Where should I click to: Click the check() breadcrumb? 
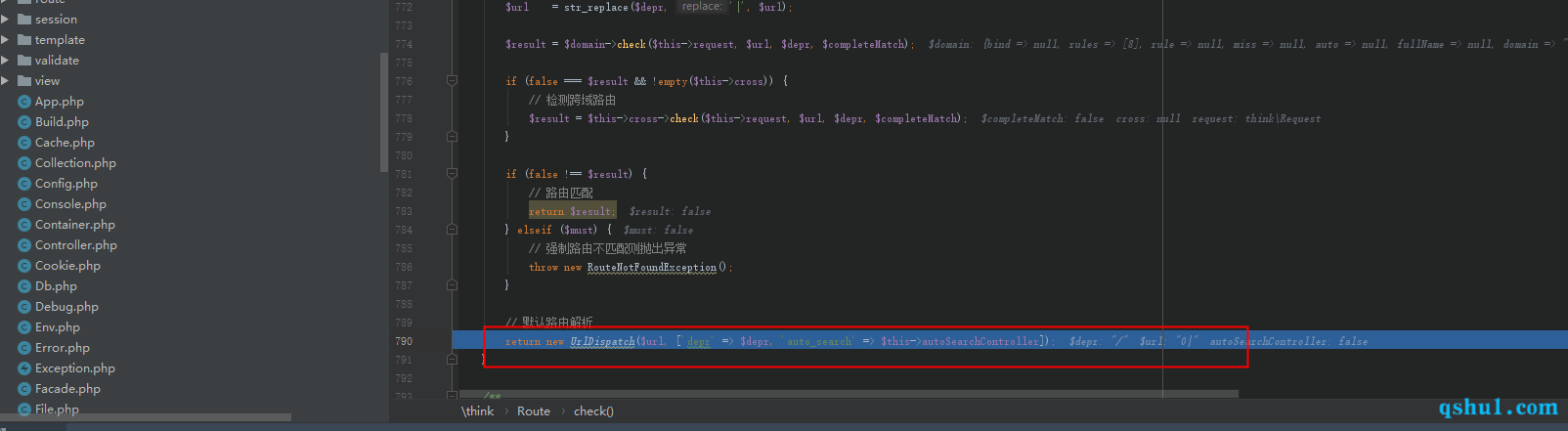[x=593, y=411]
